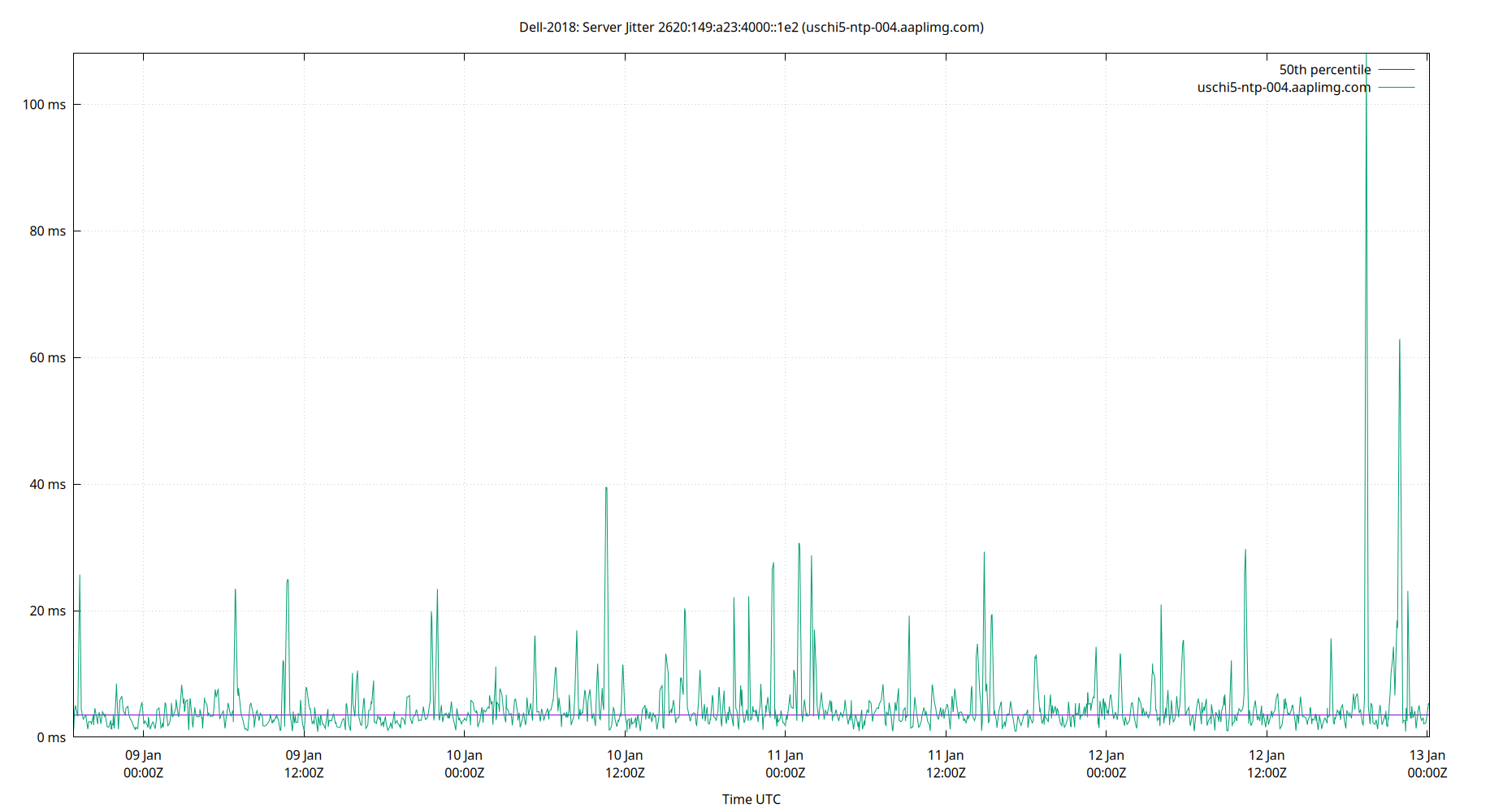Click the small peak near 09 Jan 12:00Z
Viewport: 1503px width, 812px height.
286,581
